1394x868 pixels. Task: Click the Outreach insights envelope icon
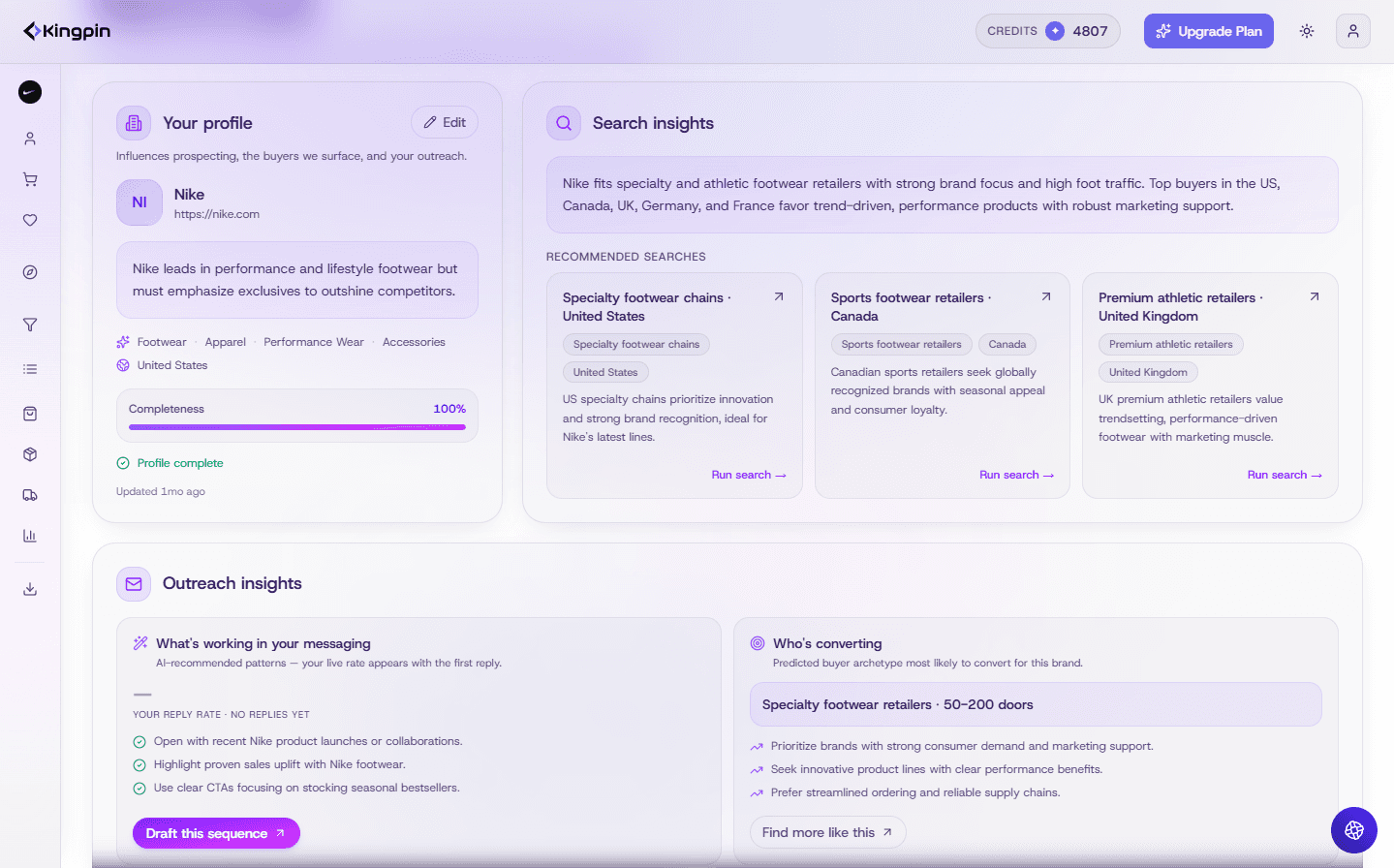[134, 584]
